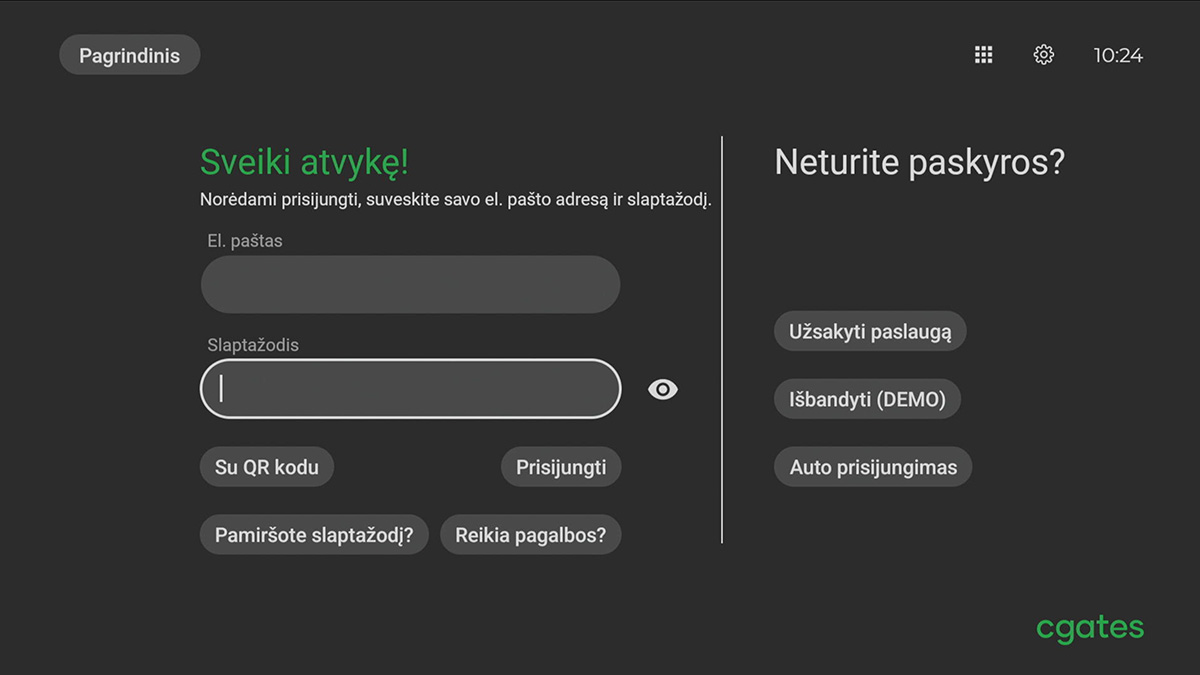The height and width of the screenshot is (675, 1200).
Task: Select the grid menu in the top bar
Action: tap(983, 55)
